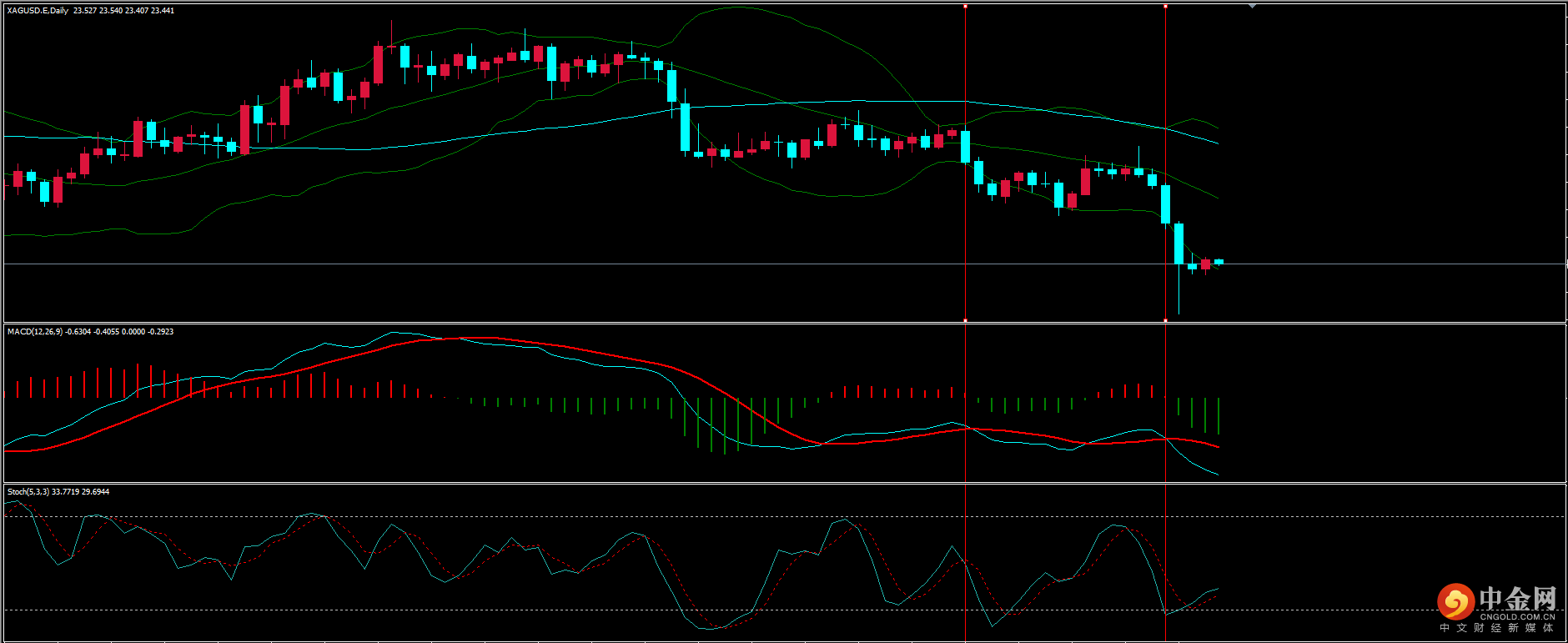The width and height of the screenshot is (1568, 643).
Task: Select the Stoch(5,3,3) indicator label
Action: (x=28, y=492)
